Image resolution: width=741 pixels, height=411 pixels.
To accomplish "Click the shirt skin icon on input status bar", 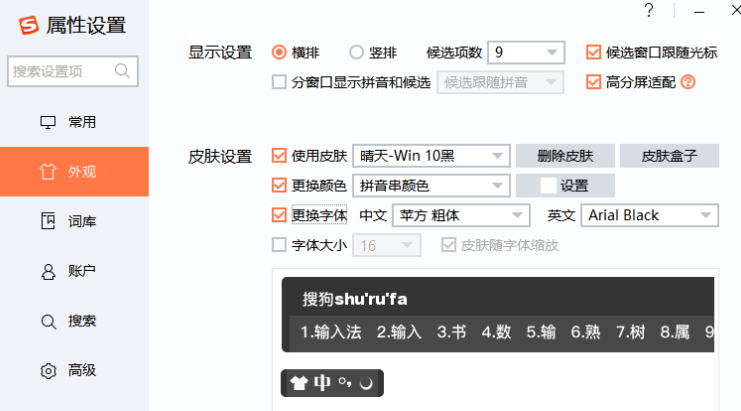I will [298, 383].
